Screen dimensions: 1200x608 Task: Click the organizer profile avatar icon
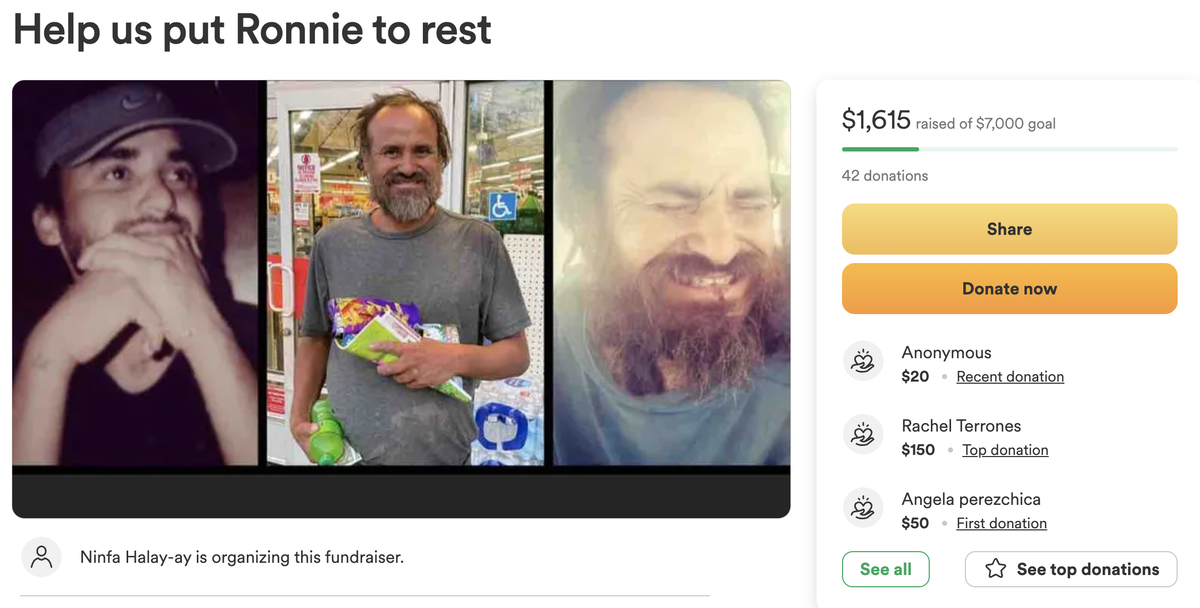[41, 557]
